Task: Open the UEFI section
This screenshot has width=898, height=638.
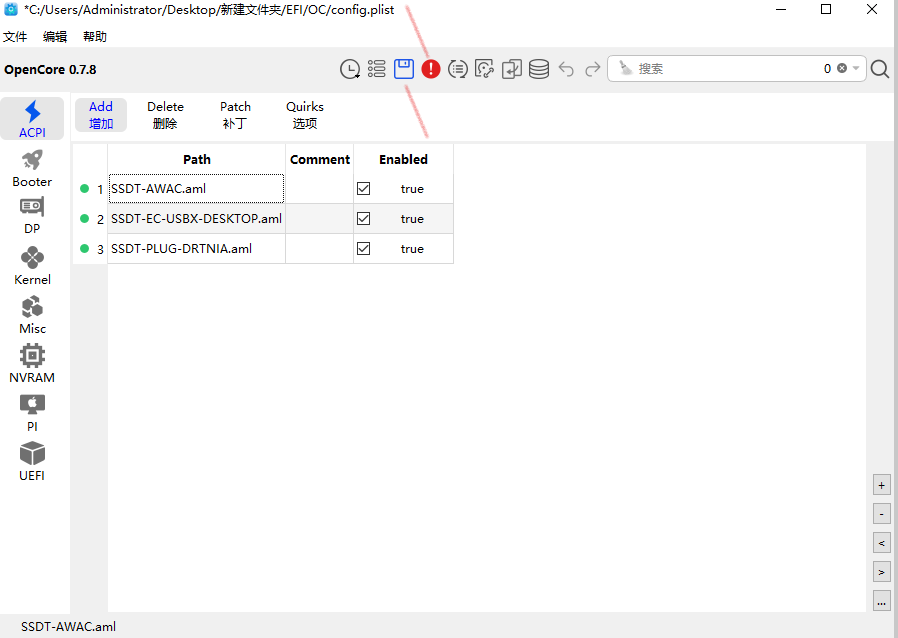Action: pyautogui.click(x=32, y=462)
